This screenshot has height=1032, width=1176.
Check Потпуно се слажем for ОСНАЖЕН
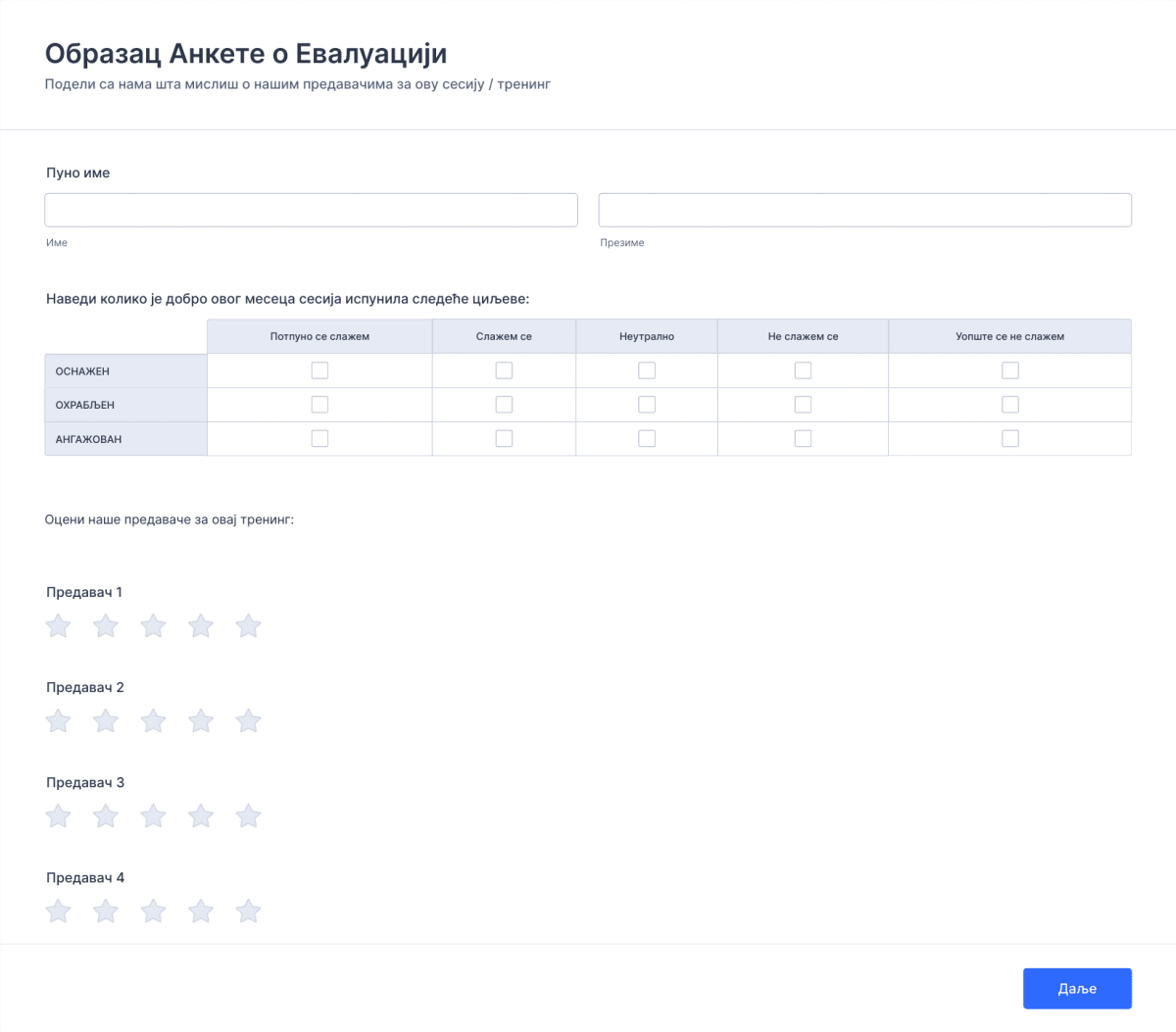pyautogui.click(x=318, y=369)
